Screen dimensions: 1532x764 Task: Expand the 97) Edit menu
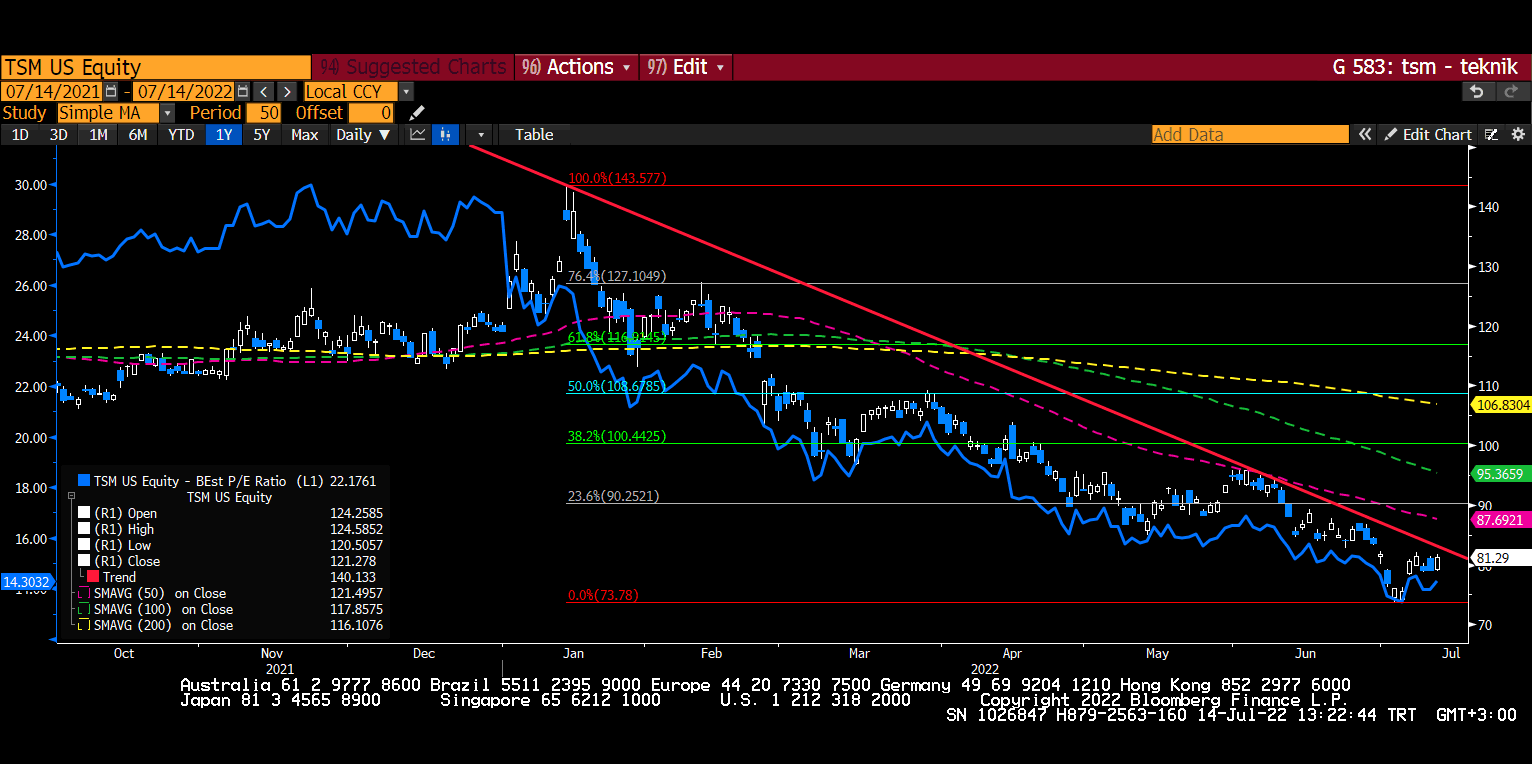click(686, 67)
